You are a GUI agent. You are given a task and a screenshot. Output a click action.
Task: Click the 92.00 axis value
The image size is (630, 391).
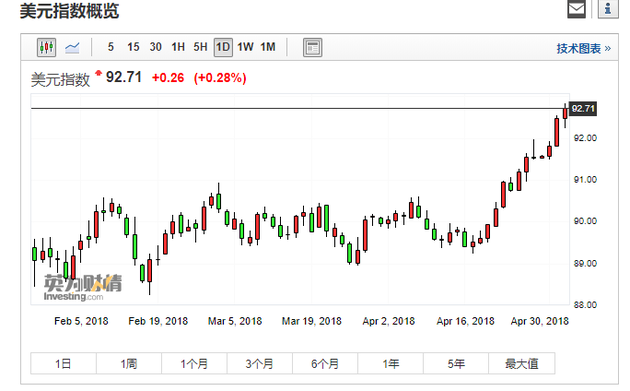click(585, 138)
